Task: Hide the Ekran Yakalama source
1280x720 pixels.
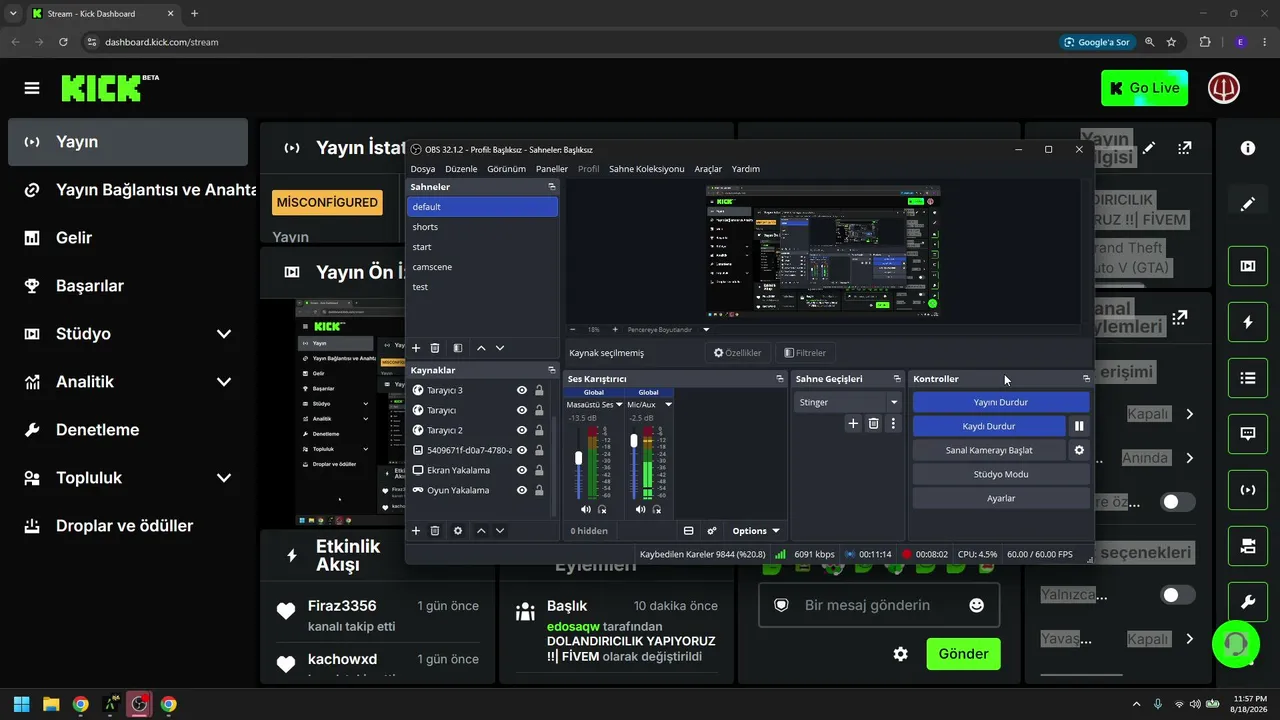Action: click(x=522, y=470)
